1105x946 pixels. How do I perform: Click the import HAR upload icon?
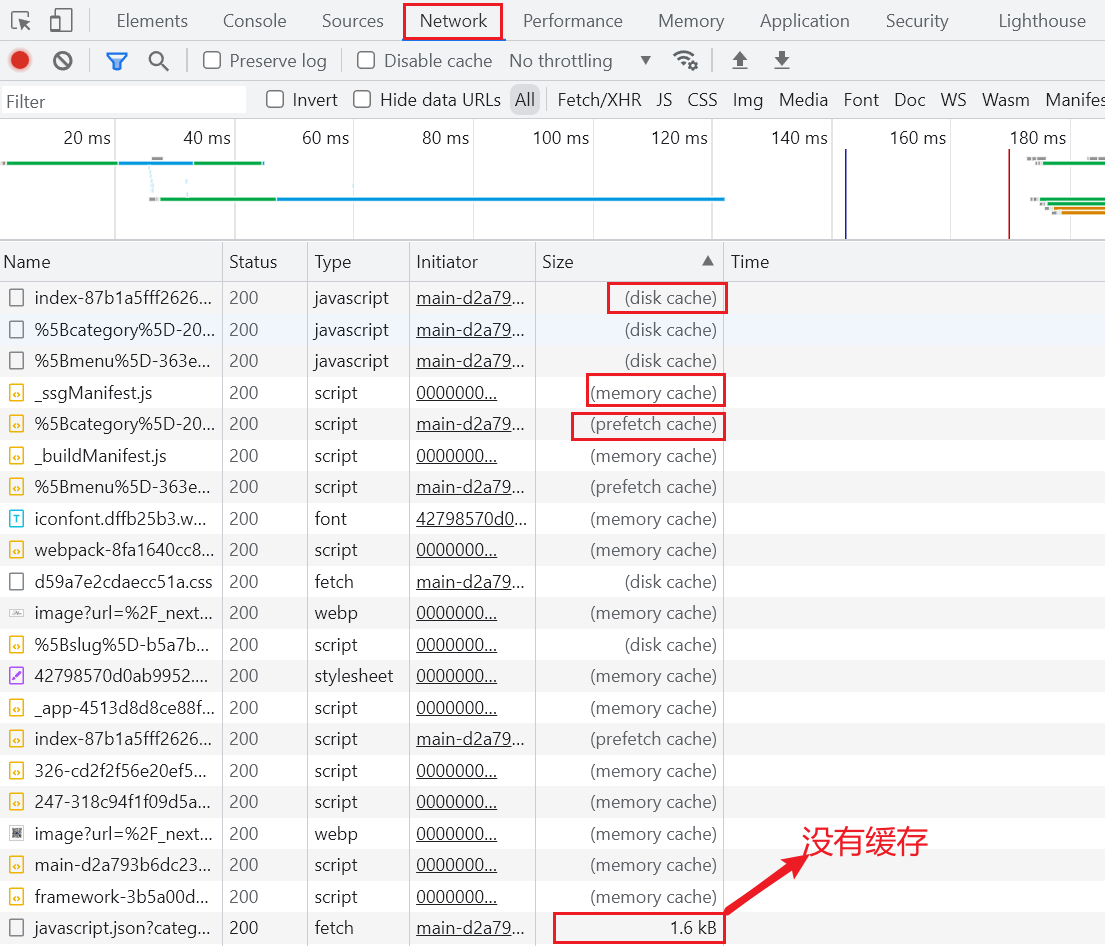coord(740,61)
